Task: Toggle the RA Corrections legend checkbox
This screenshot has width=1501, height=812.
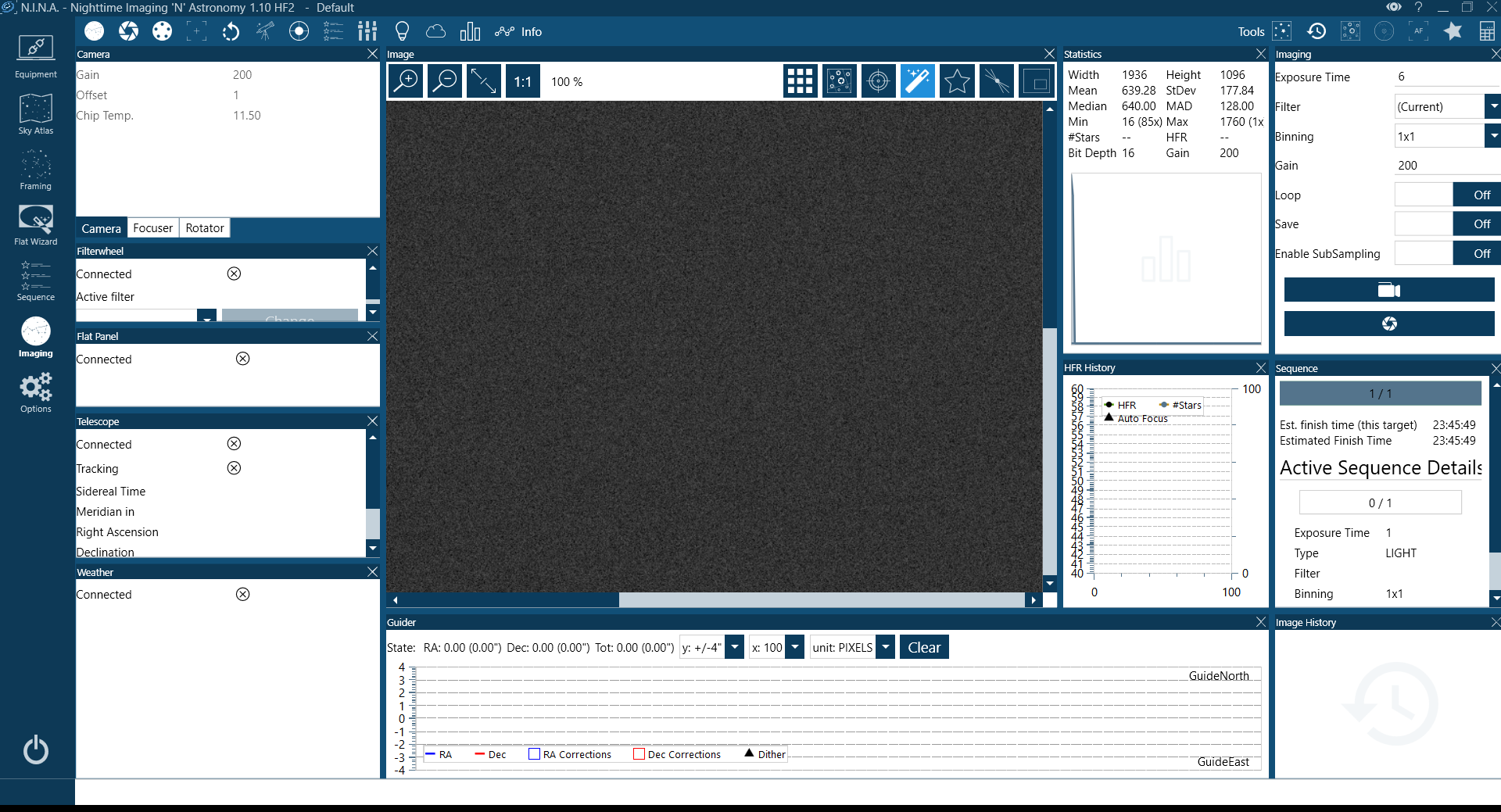Action: [x=535, y=754]
